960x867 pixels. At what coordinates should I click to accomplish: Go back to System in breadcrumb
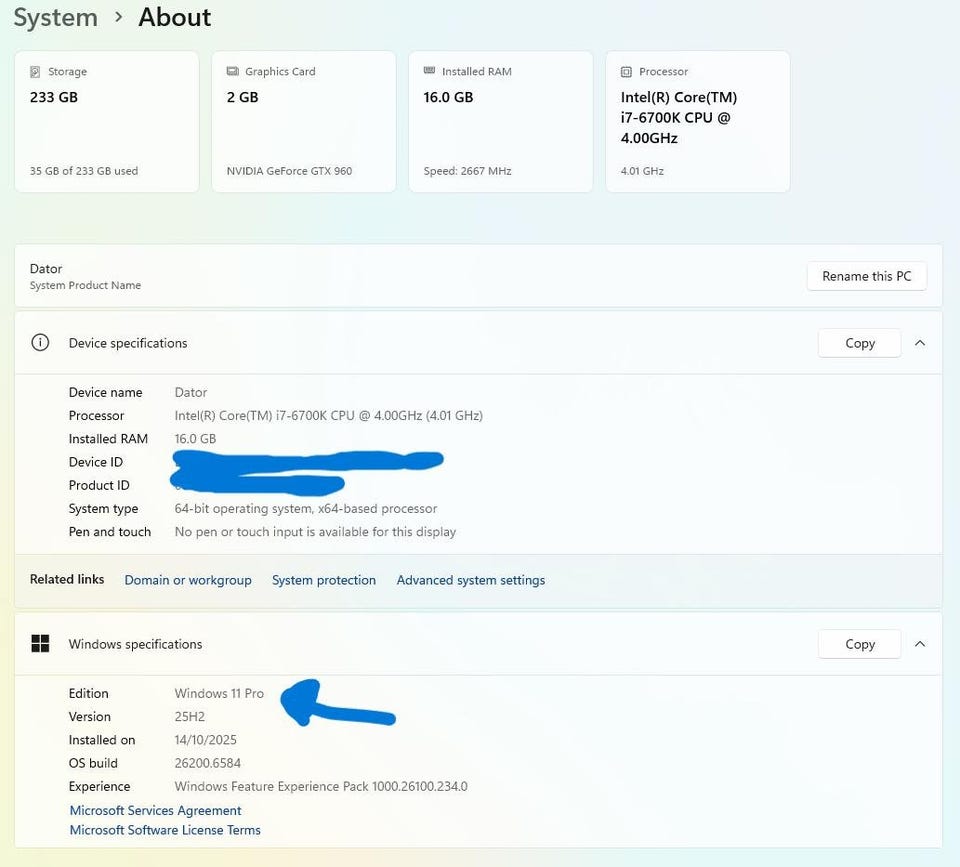(55, 18)
